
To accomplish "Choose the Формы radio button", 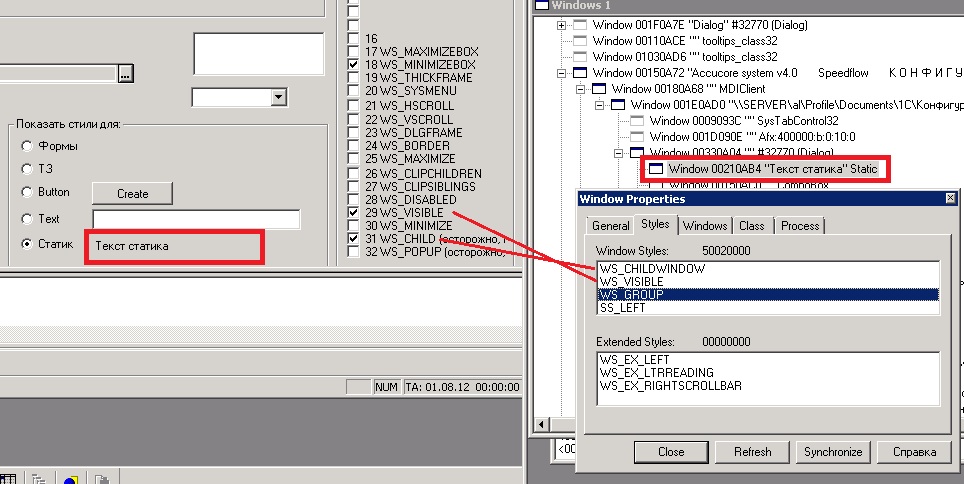I will pos(27,146).
